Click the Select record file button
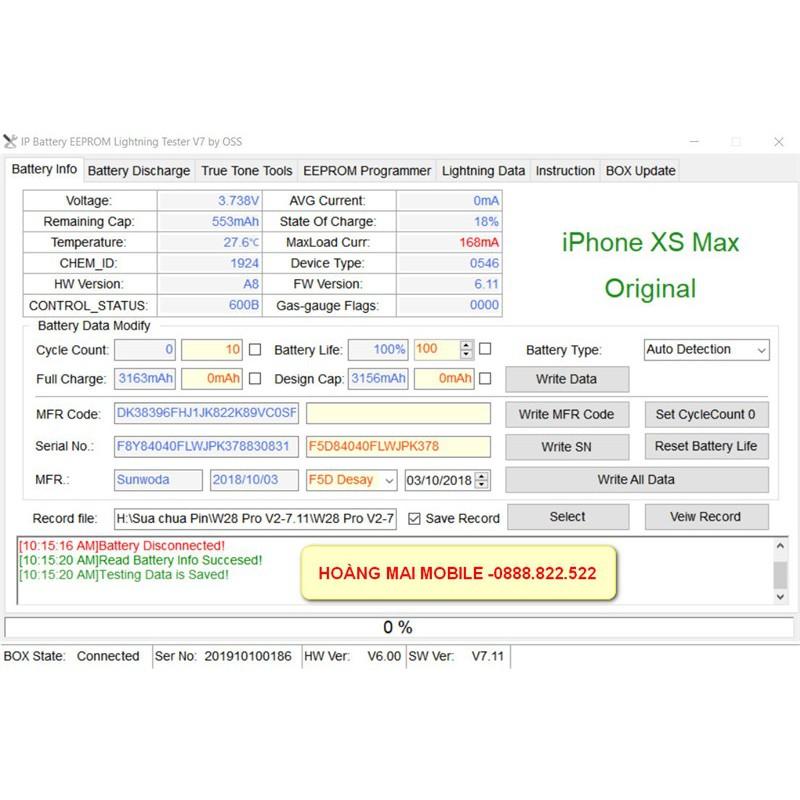 568,517
